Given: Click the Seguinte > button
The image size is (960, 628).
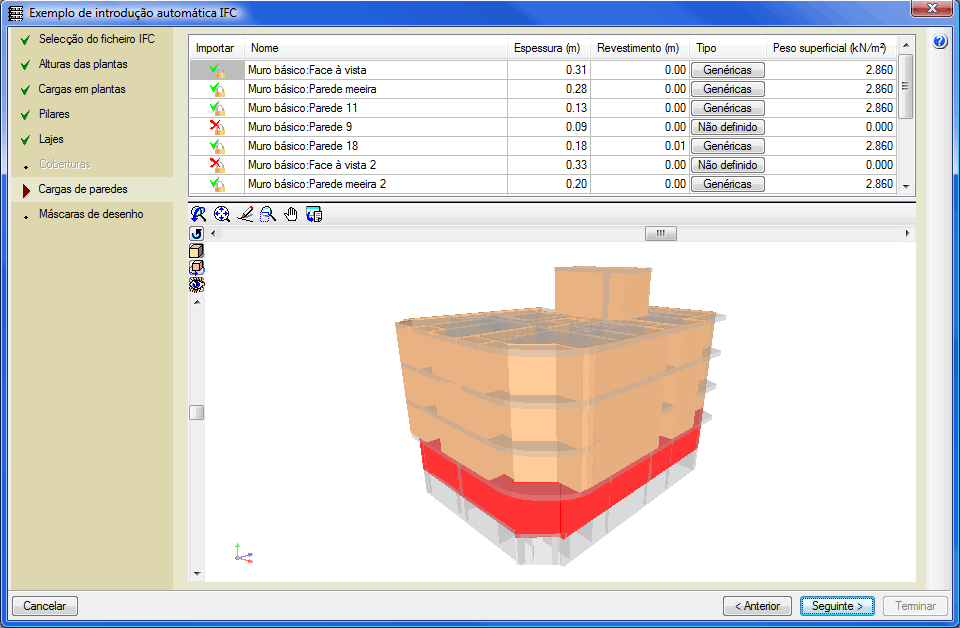Looking at the screenshot, I should coord(837,606).
